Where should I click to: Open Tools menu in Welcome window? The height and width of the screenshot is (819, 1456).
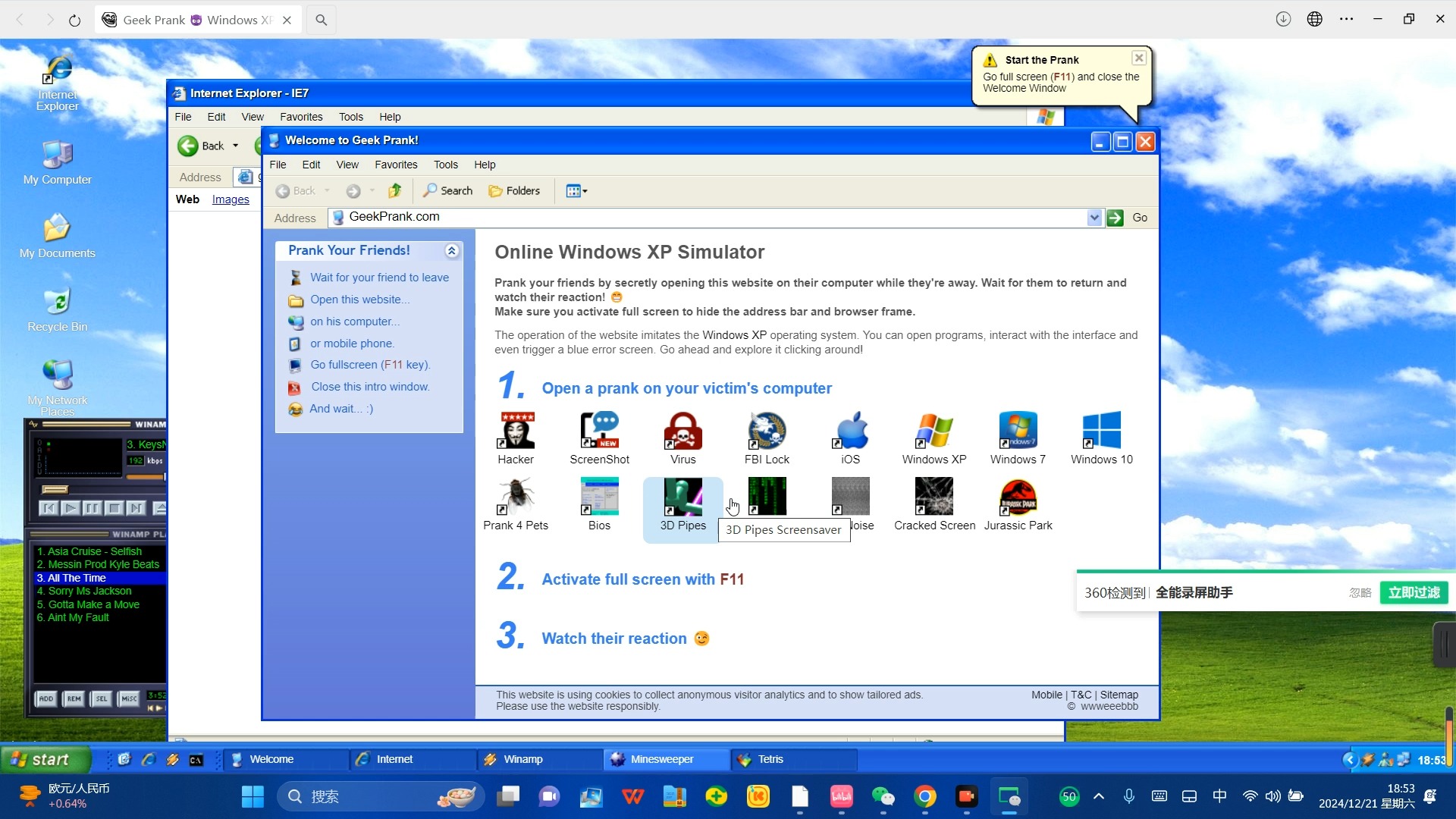point(446,165)
